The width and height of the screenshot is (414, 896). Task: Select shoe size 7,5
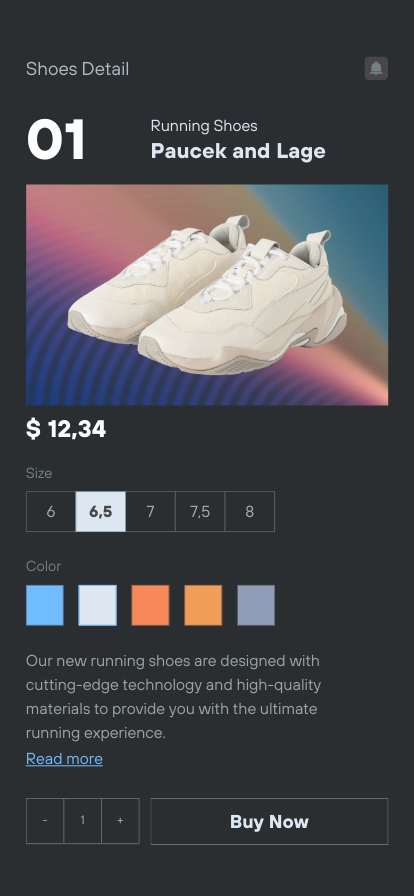(200, 511)
